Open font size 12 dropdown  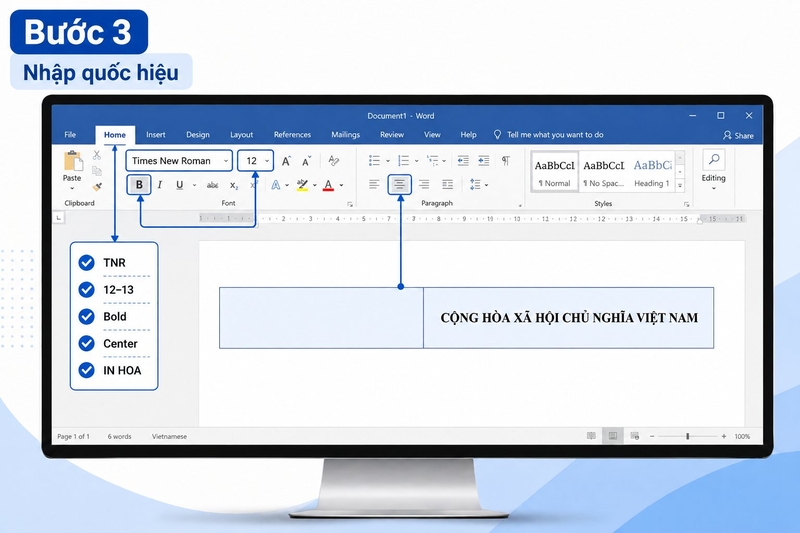[x=267, y=161]
